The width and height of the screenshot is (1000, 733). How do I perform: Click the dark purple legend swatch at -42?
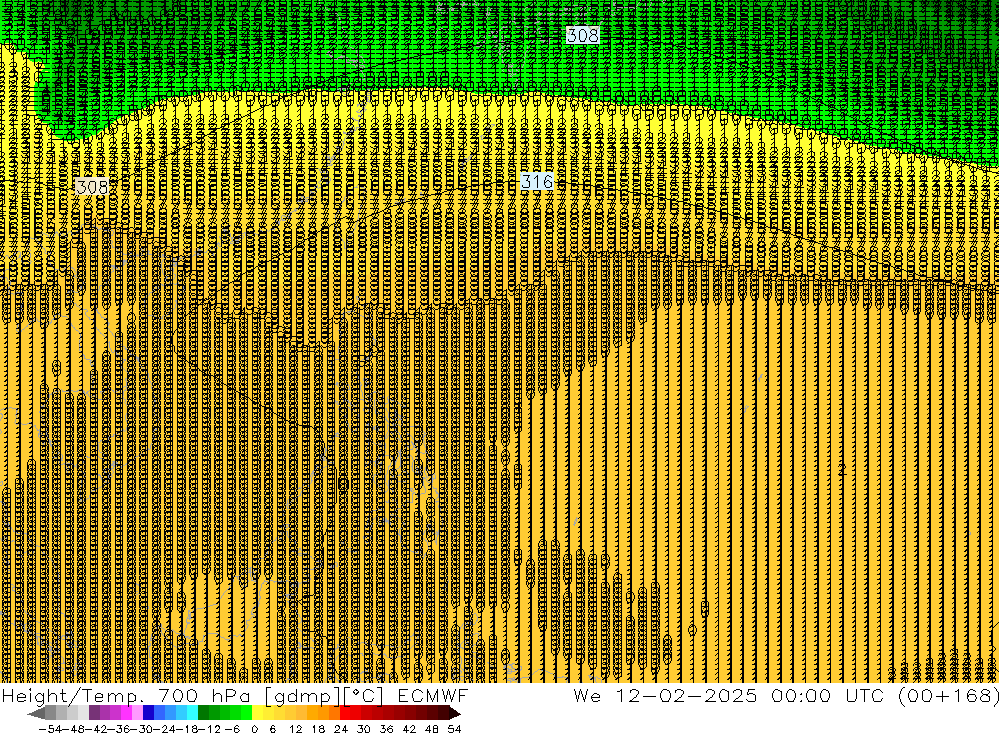[x=94, y=713]
